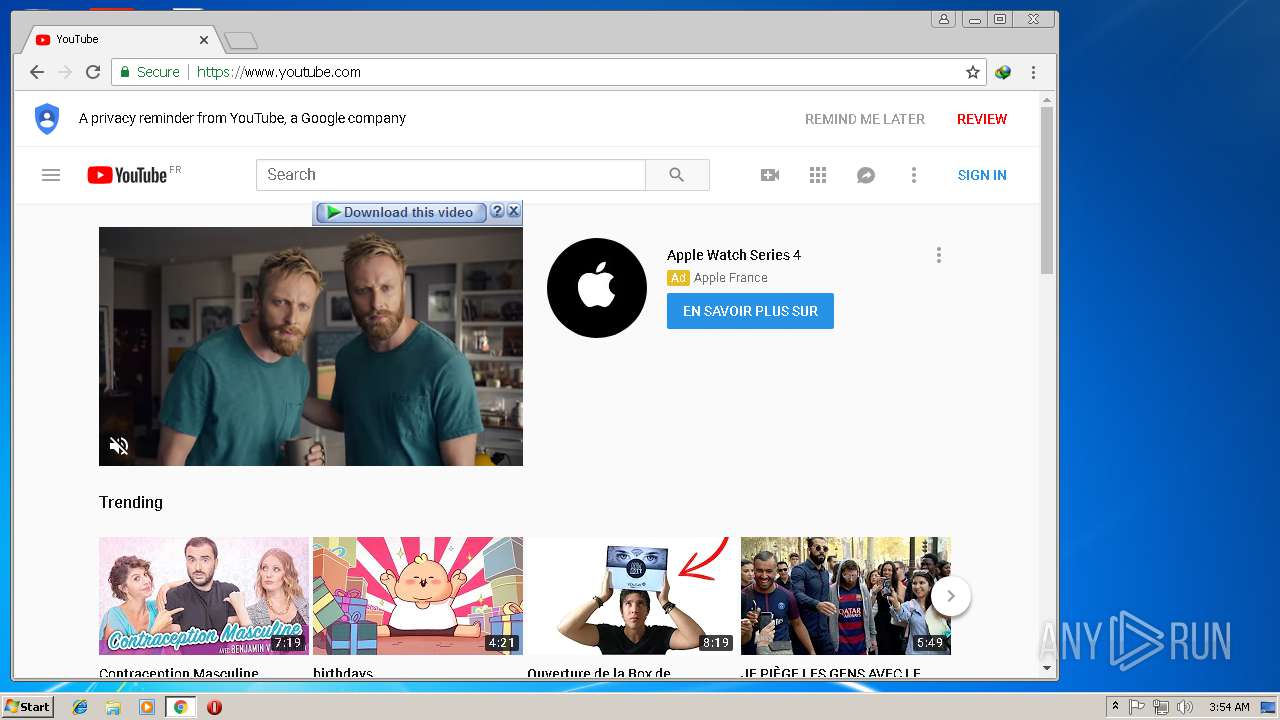Click the privacy reminder message text
The width and height of the screenshot is (1280, 720).
point(242,118)
